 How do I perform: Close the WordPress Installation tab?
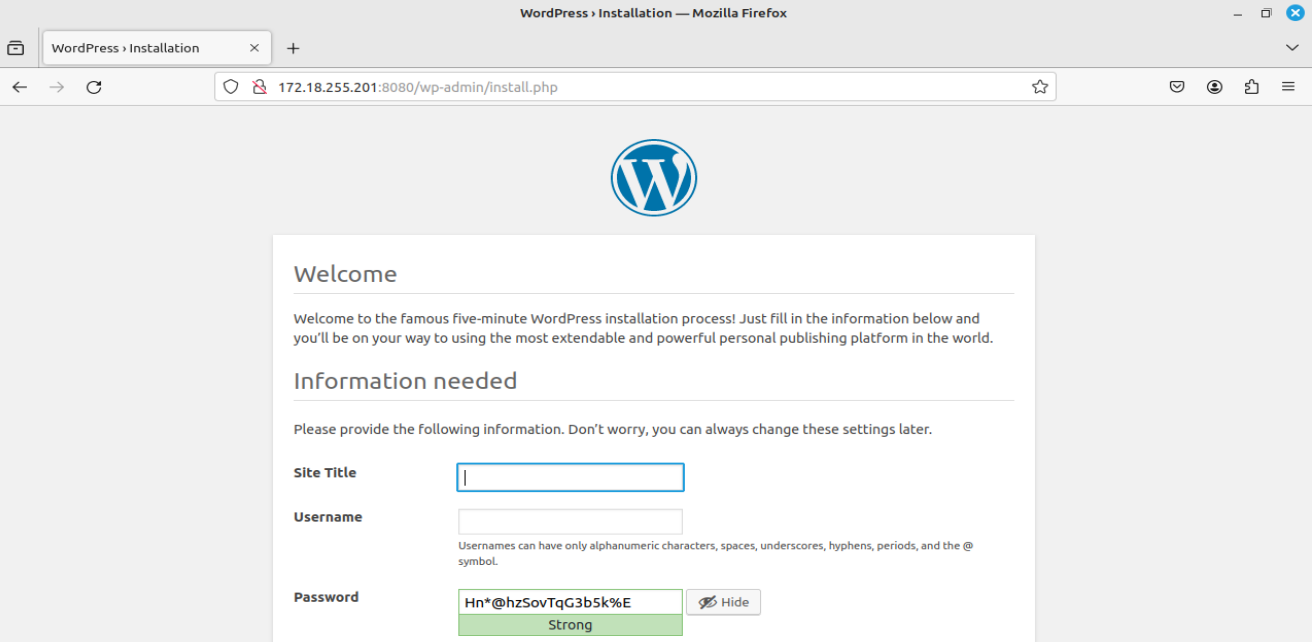(254, 48)
